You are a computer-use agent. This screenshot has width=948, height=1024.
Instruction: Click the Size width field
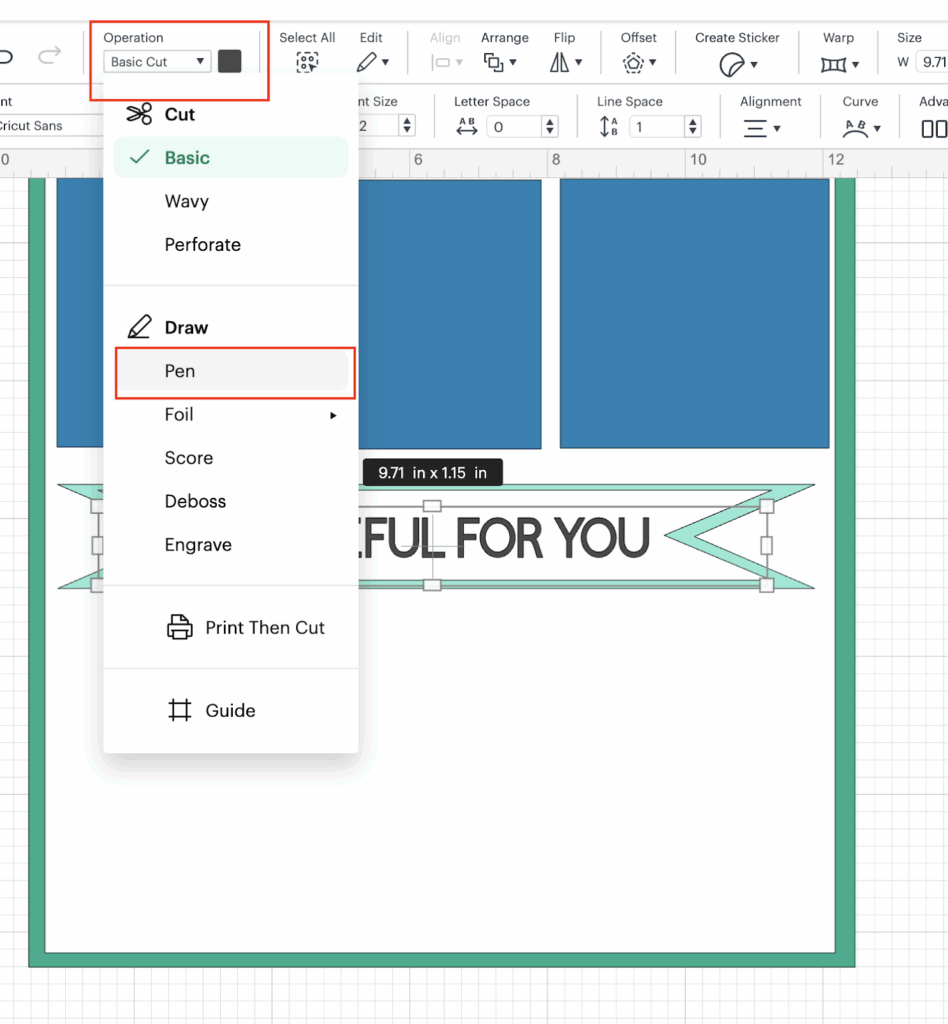coord(932,62)
